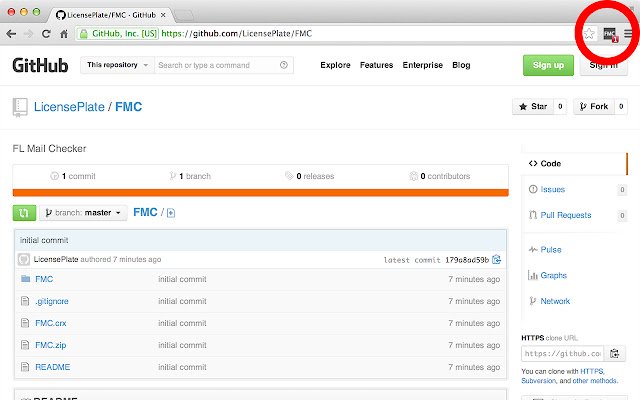Open Graphs in the sidebar
The width and height of the screenshot is (640, 400).
[x=553, y=275]
